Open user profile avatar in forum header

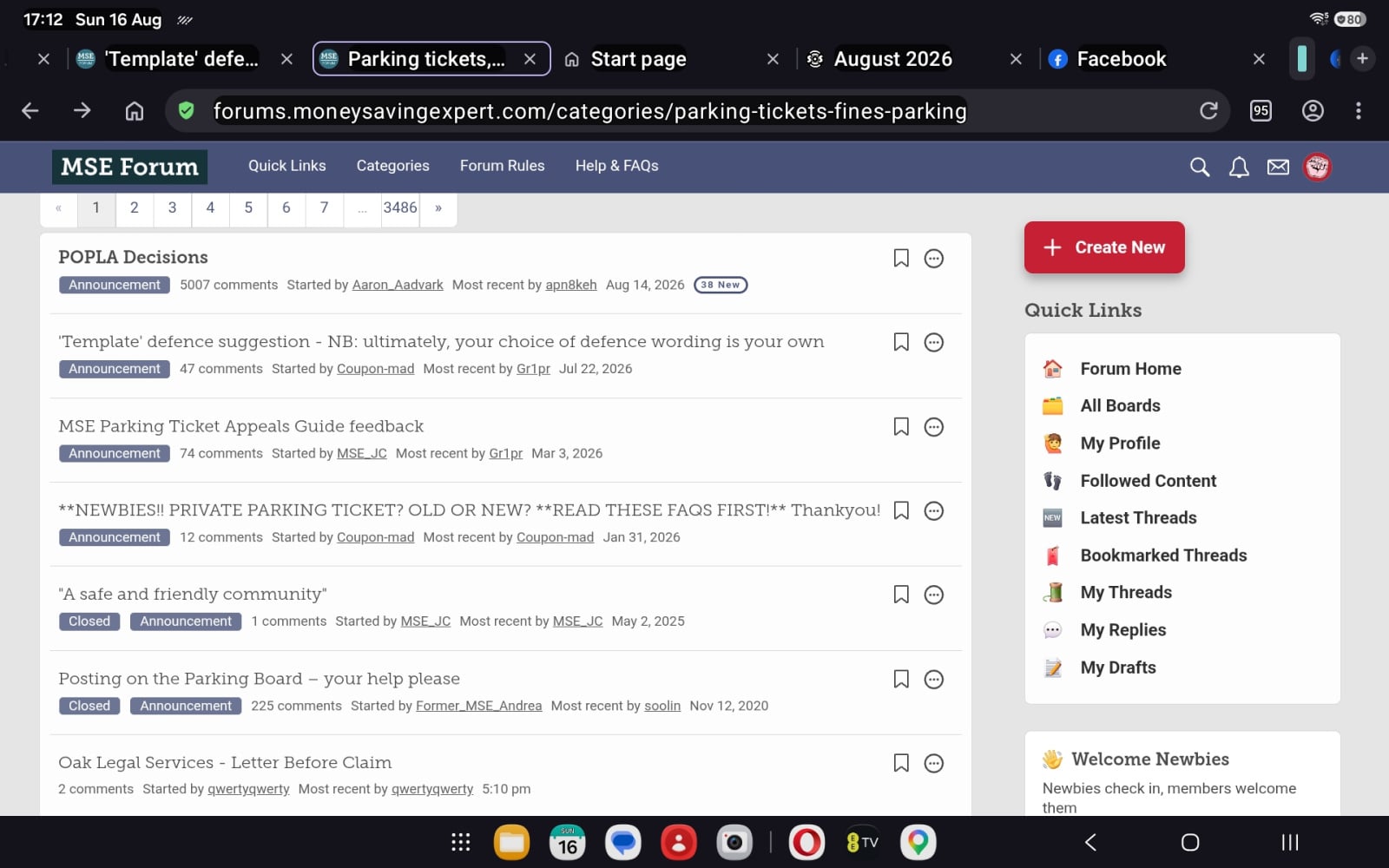pyautogui.click(x=1317, y=167)
